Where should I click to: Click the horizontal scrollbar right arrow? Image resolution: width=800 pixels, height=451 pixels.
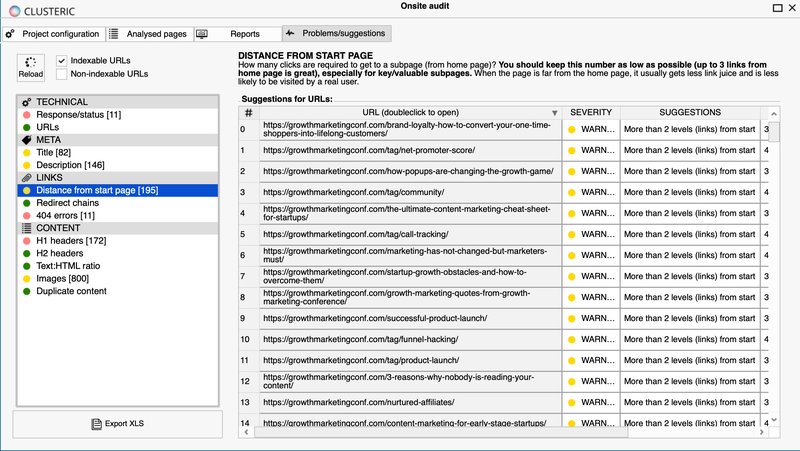pos(762,432)
